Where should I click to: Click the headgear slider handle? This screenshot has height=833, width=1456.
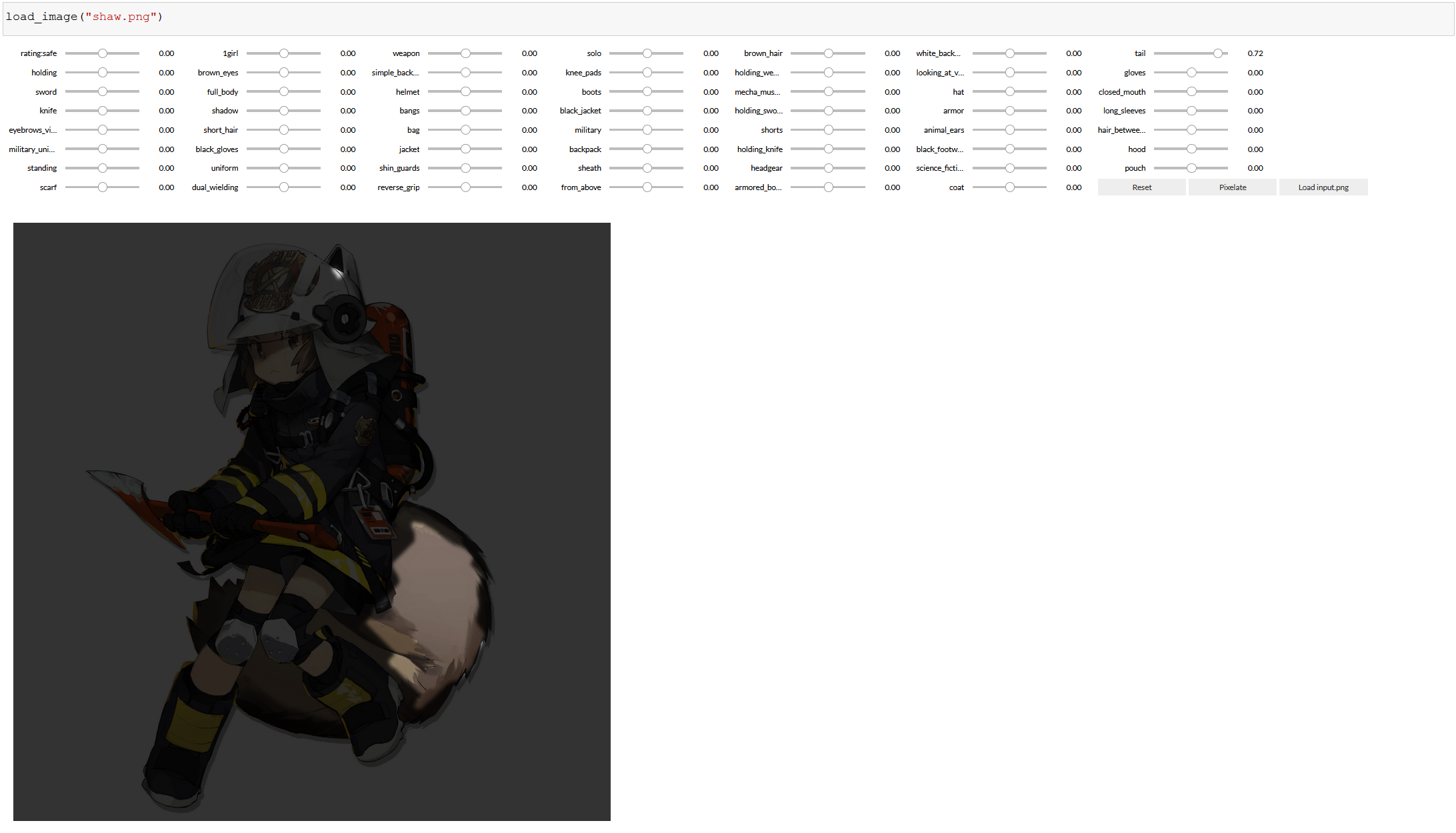click(829, 168)
